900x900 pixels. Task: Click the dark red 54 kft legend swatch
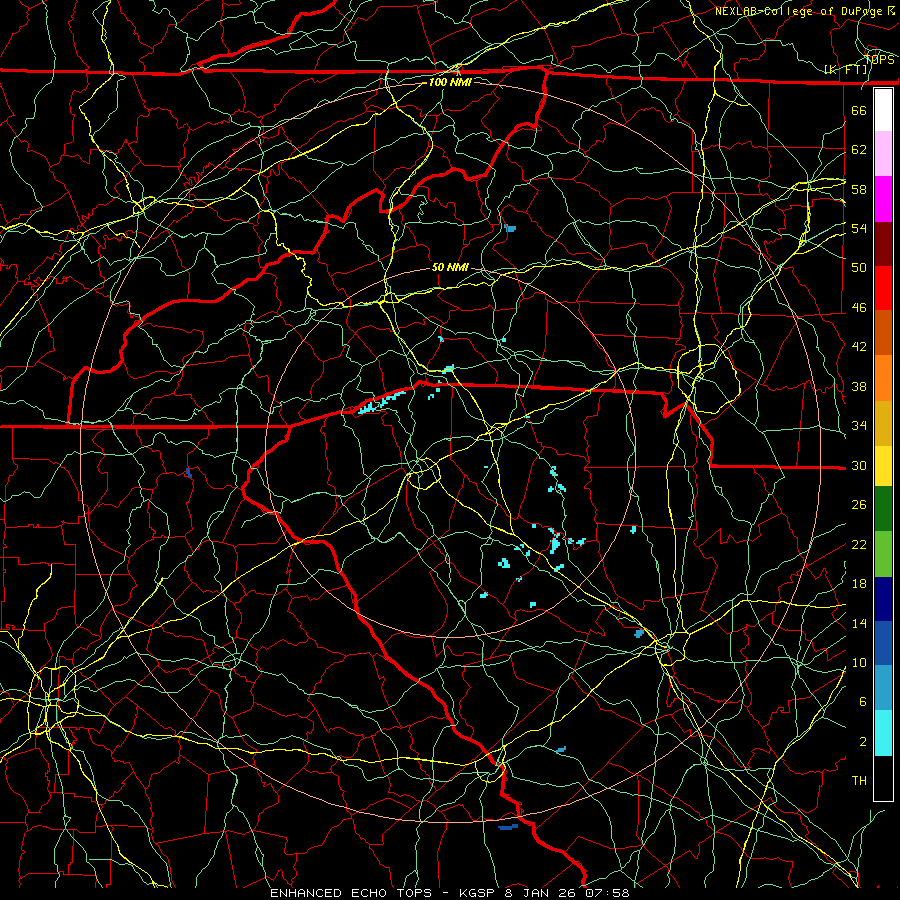pos(883,244)
